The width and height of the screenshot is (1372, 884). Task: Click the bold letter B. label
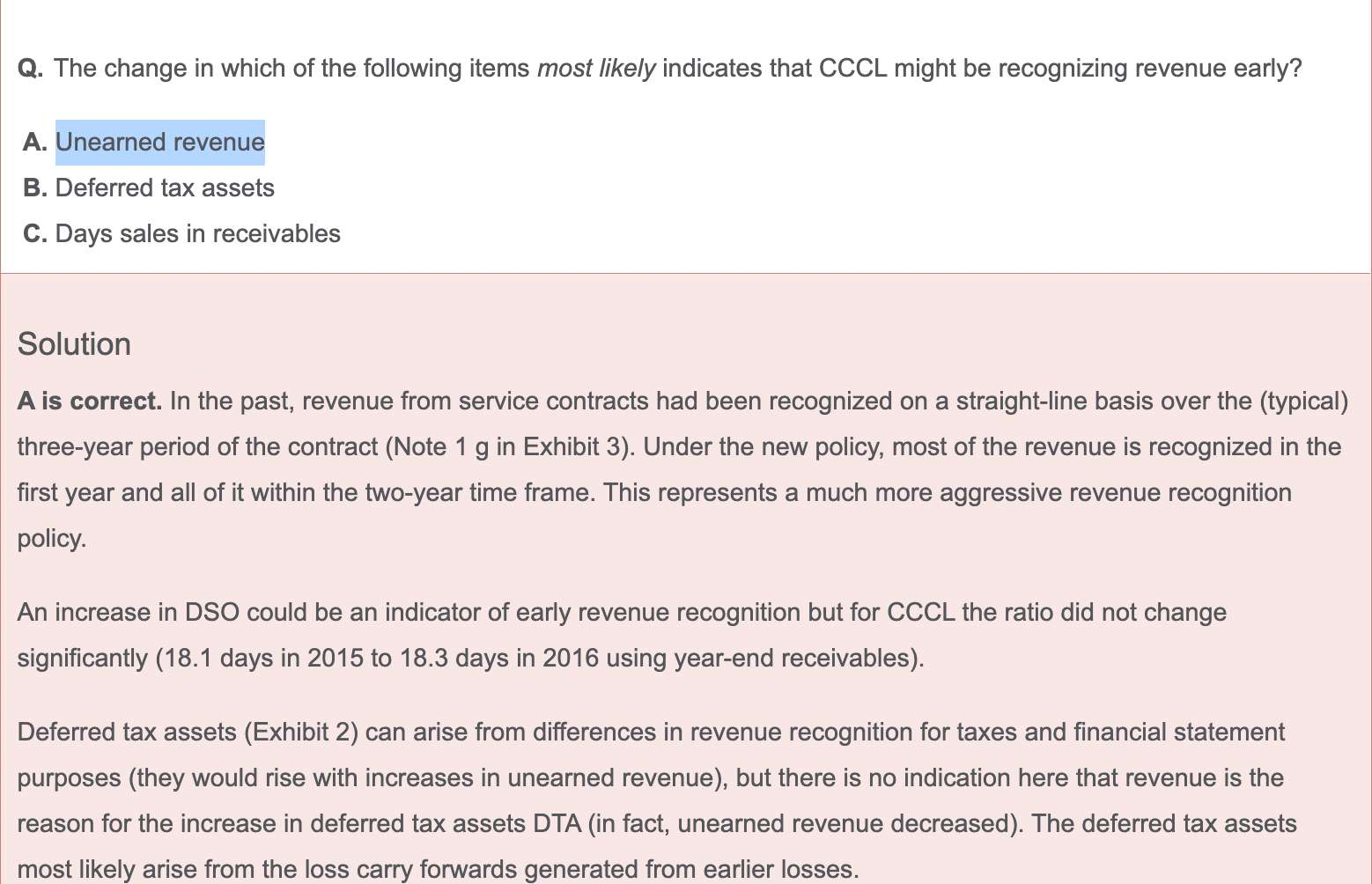(35, 188)
